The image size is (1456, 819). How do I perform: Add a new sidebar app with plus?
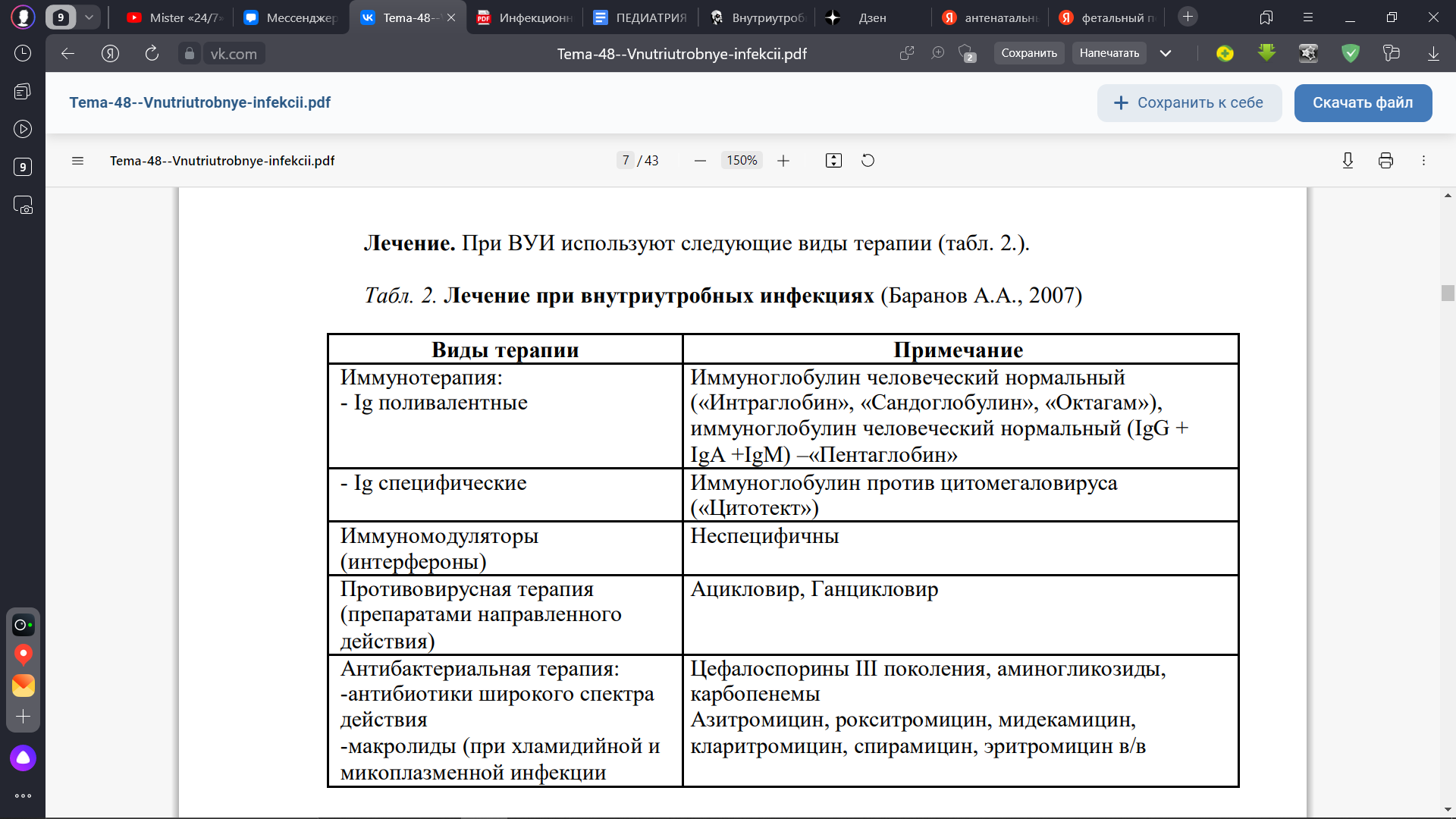click(23, 717)
